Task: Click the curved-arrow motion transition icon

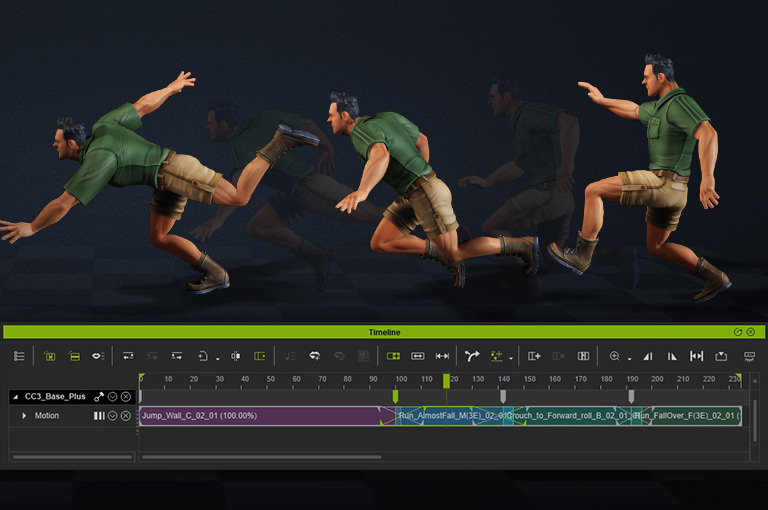Action: 471,356
